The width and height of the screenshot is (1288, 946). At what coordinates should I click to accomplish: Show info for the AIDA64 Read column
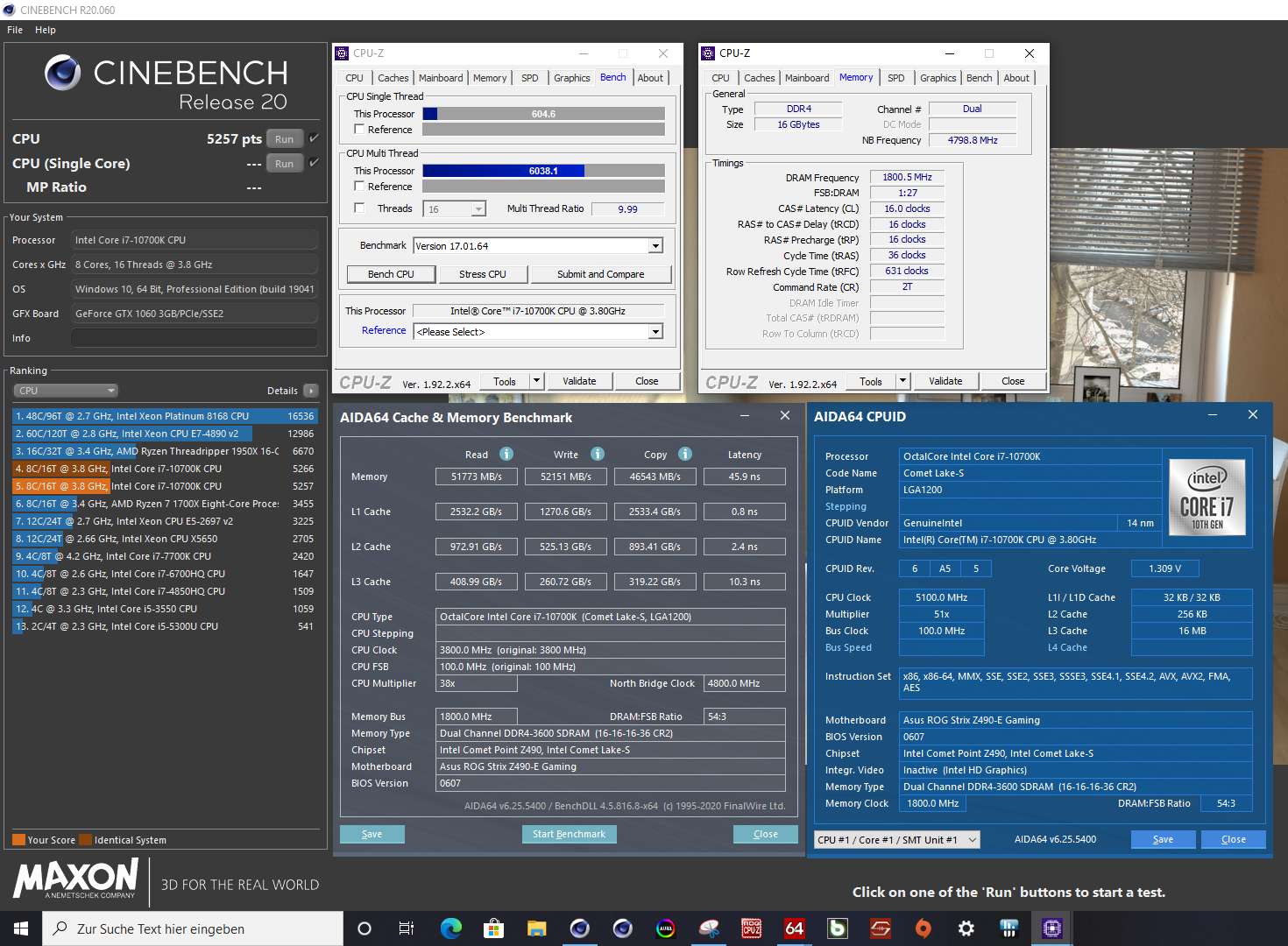(x=506, y=454)
